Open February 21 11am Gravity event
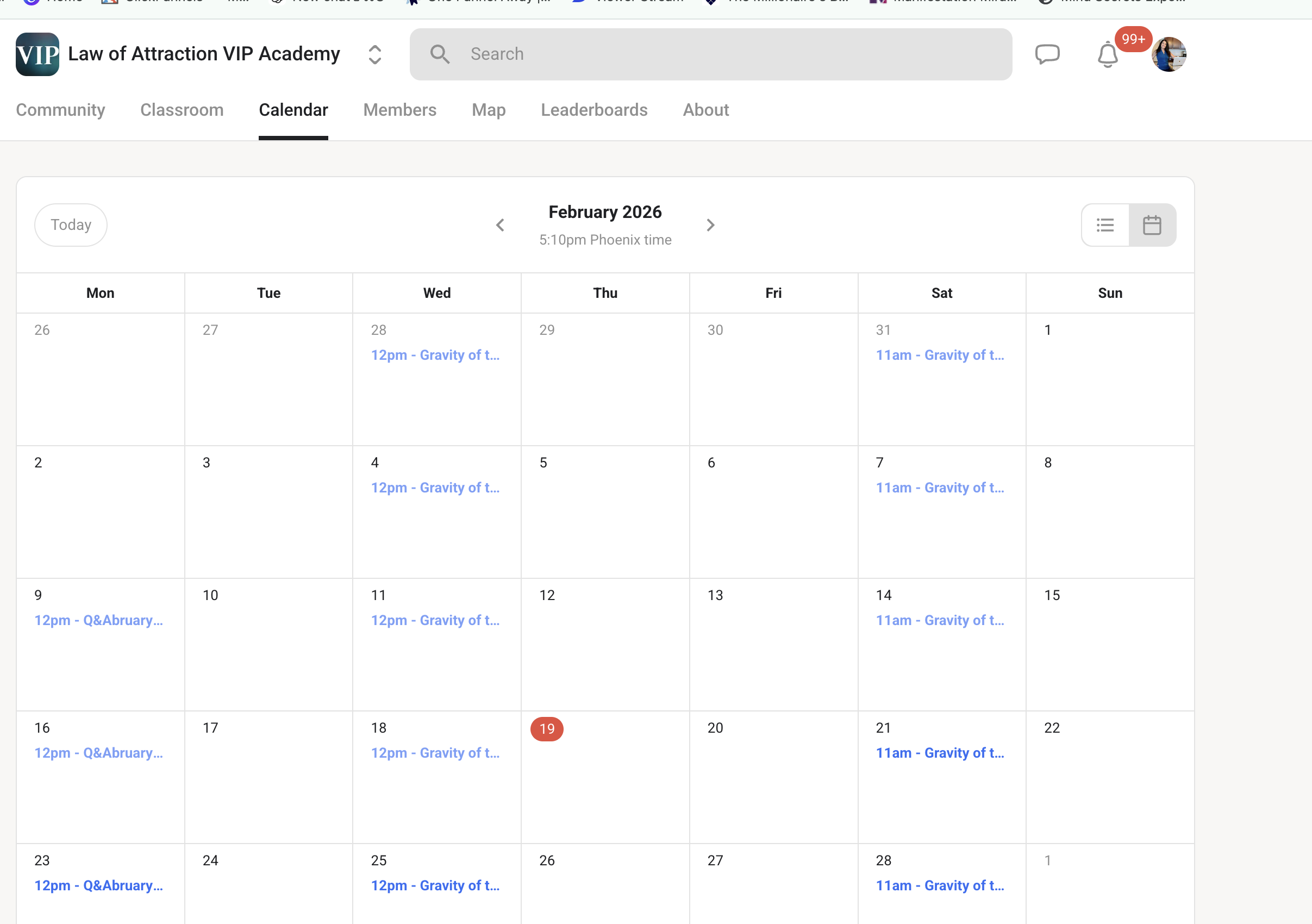This screenshot has width=1312, height=924. 939,753
